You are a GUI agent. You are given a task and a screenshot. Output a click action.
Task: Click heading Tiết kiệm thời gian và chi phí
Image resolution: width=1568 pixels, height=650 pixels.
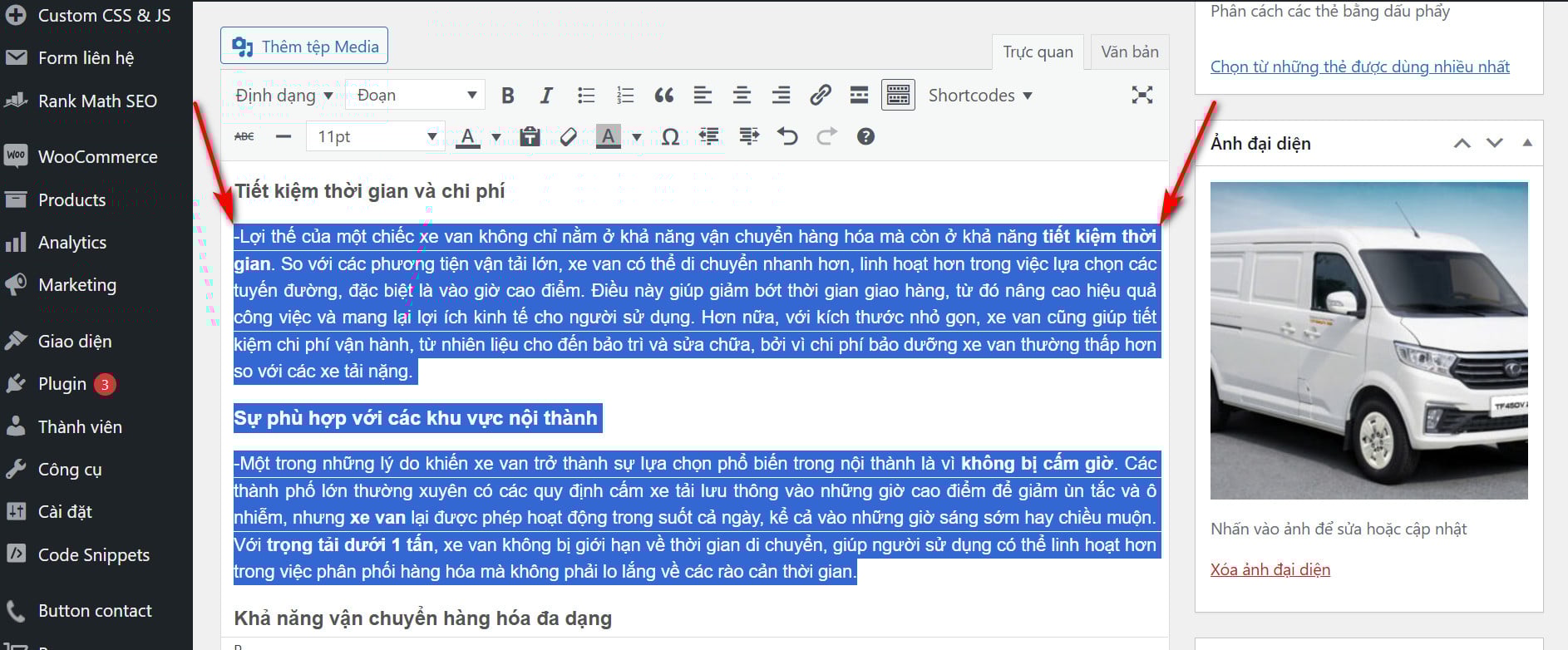(x=370, y=191)
